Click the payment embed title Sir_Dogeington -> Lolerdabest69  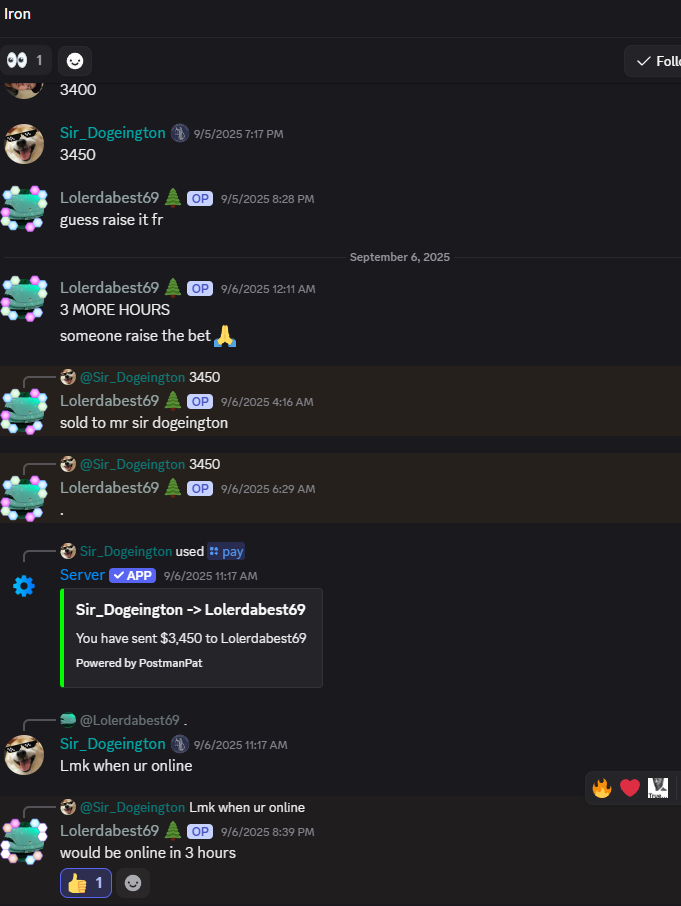coord(191,610)
